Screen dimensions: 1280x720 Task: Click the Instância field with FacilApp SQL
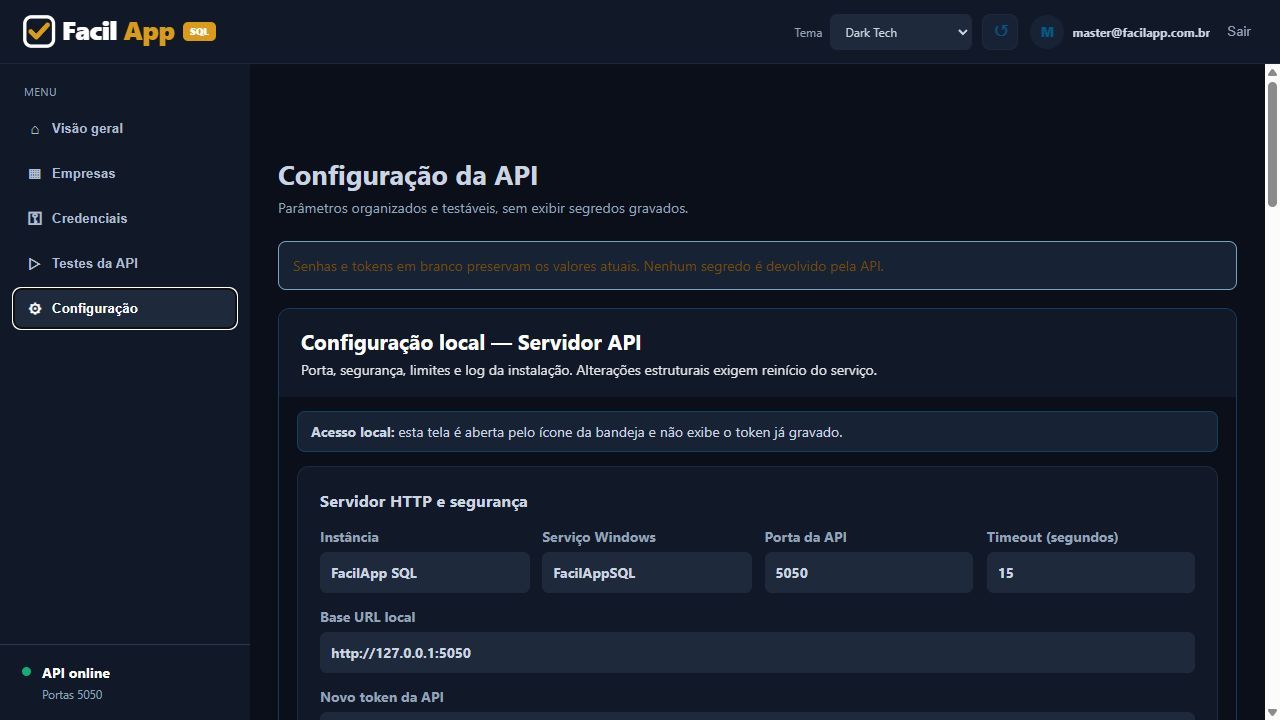(425, 573)
